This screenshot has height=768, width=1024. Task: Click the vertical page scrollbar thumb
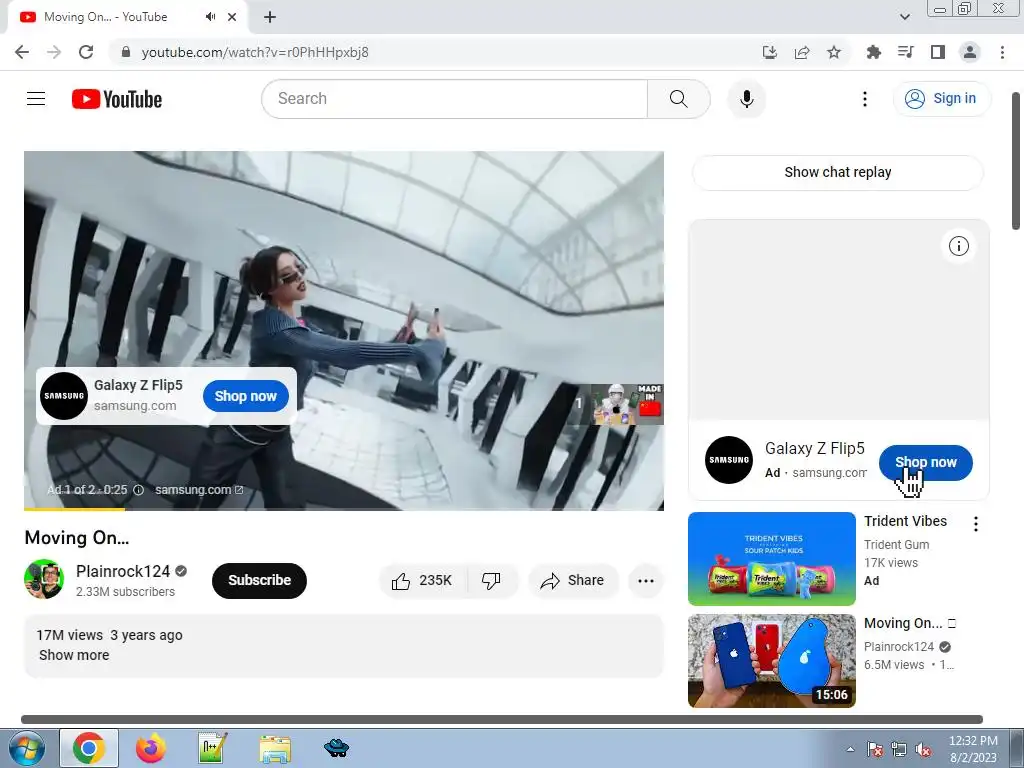coord(1016,161)
